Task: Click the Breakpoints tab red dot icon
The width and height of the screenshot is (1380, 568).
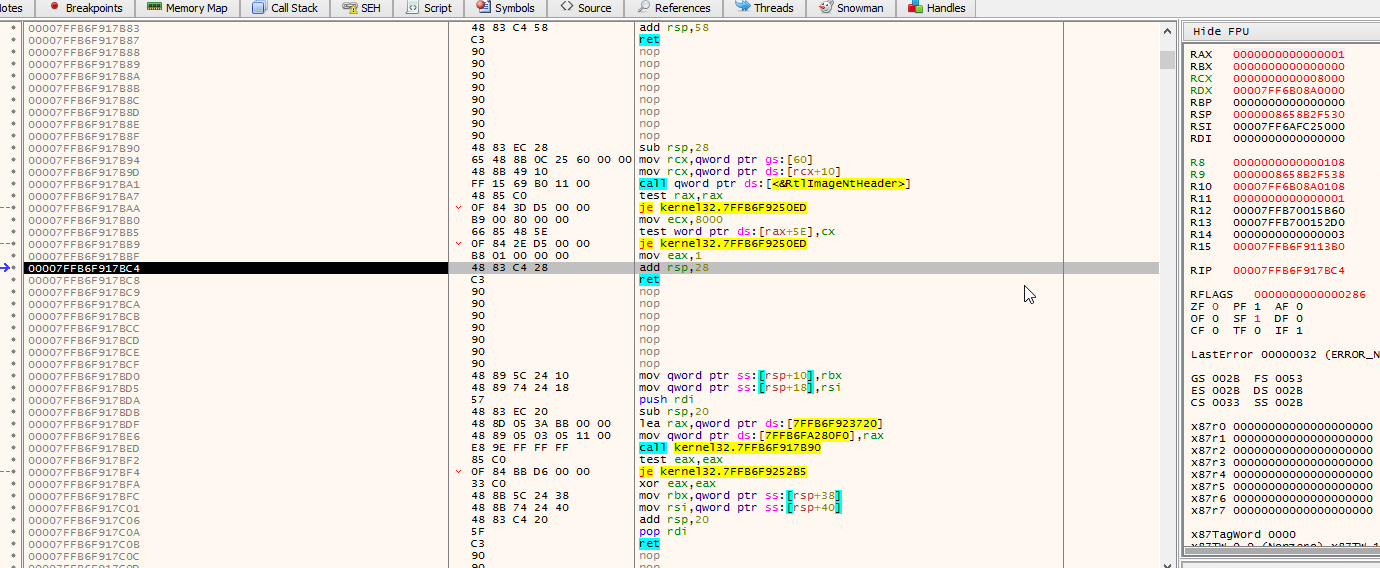Action: [x=54, y=7]
